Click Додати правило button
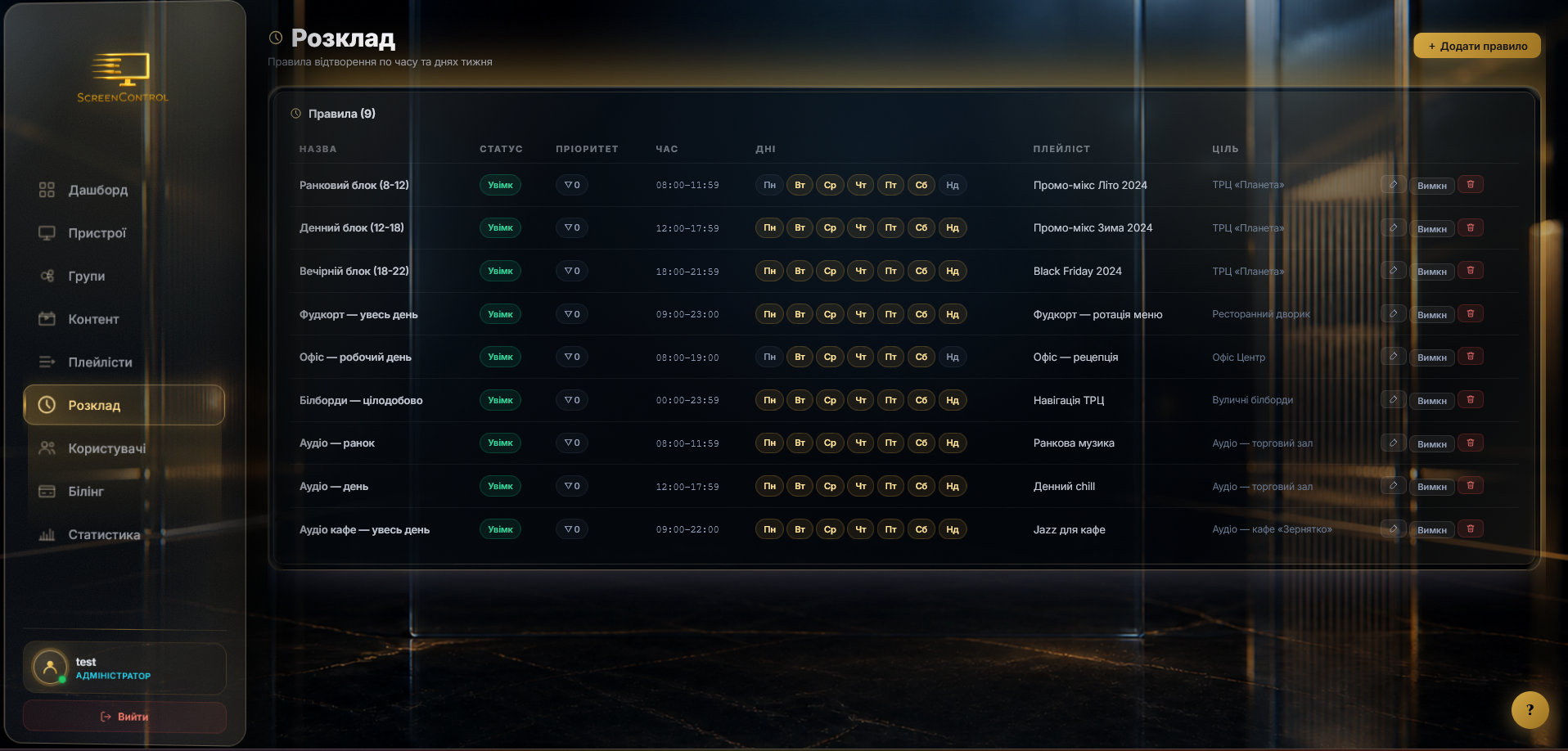1568x751 pixels. point(1477,46)
